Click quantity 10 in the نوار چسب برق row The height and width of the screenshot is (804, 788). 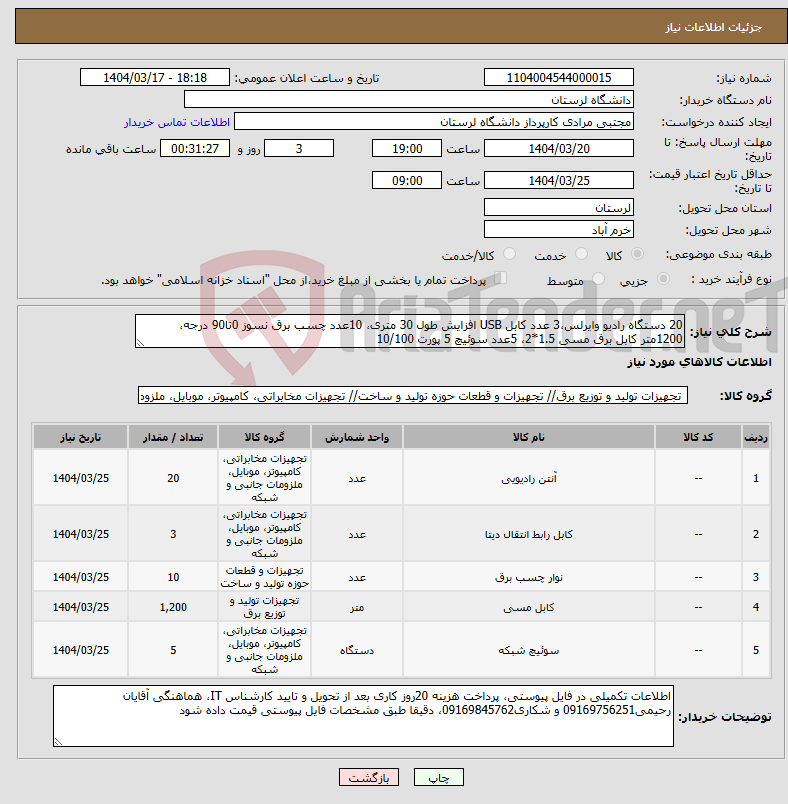[x=173, y=577]
